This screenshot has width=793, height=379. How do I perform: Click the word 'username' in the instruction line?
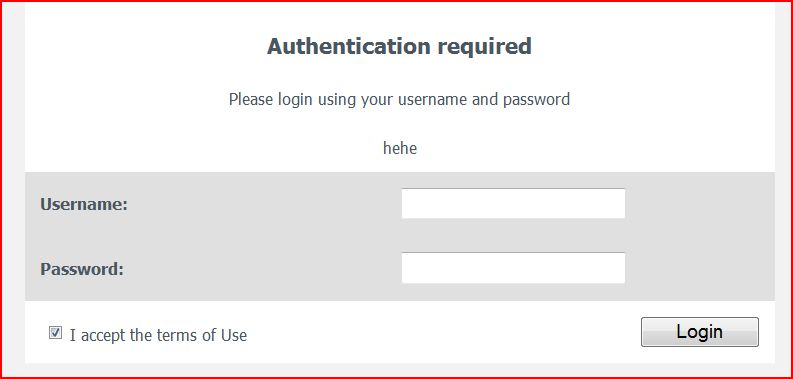pos(432,99)
